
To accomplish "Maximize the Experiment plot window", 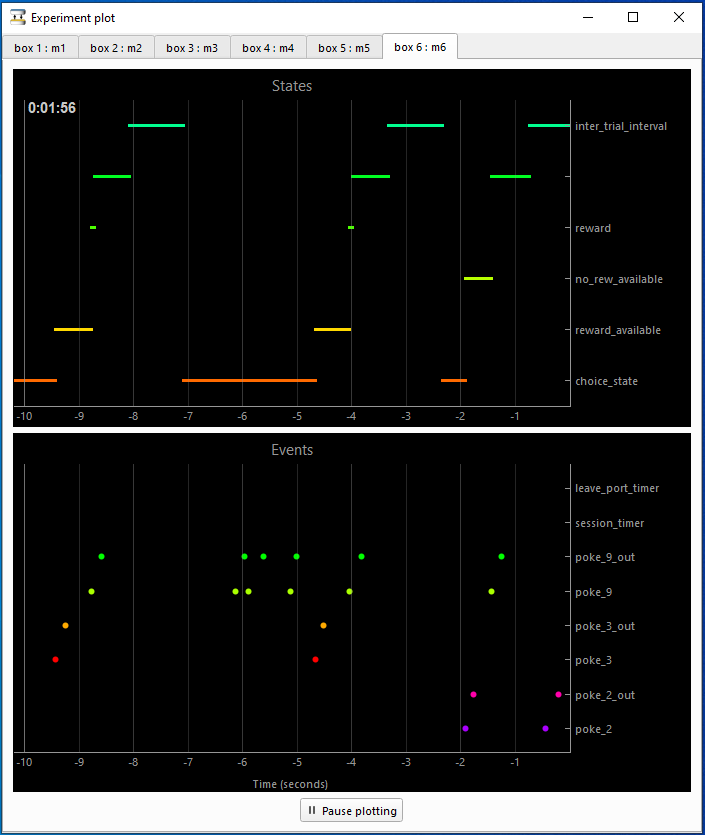I will (633, 18).
